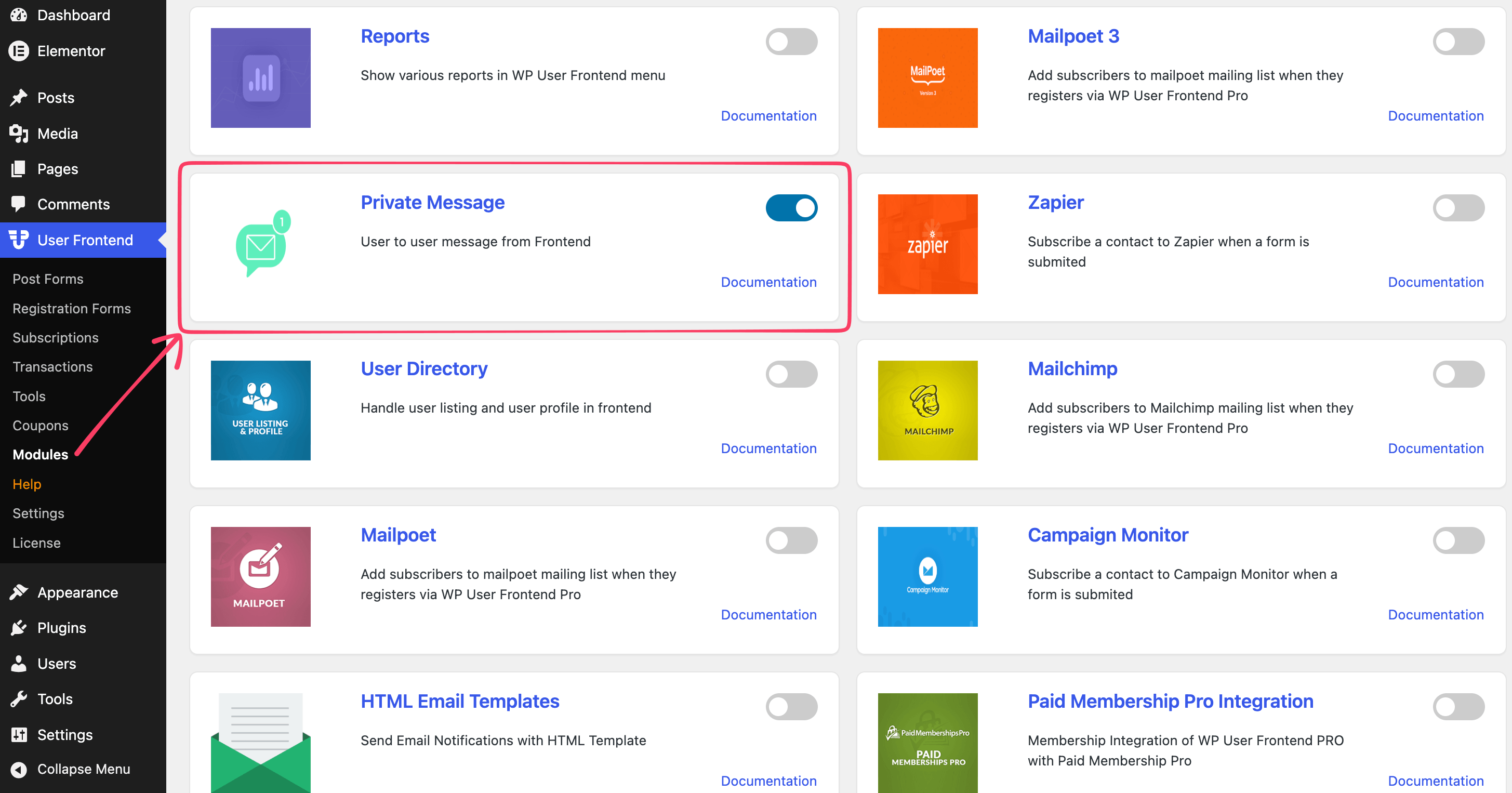
Task: Open Private Message Documentation link
Action: (768, 282)
